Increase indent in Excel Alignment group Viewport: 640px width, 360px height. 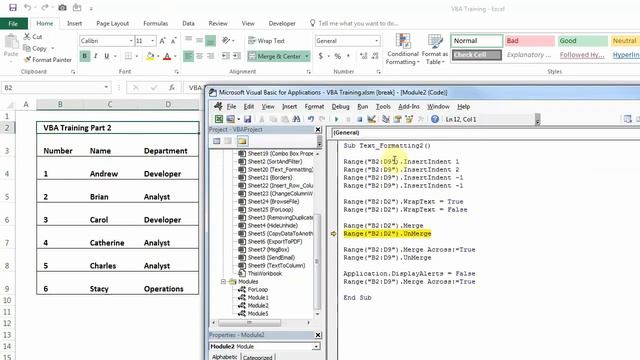237,56
